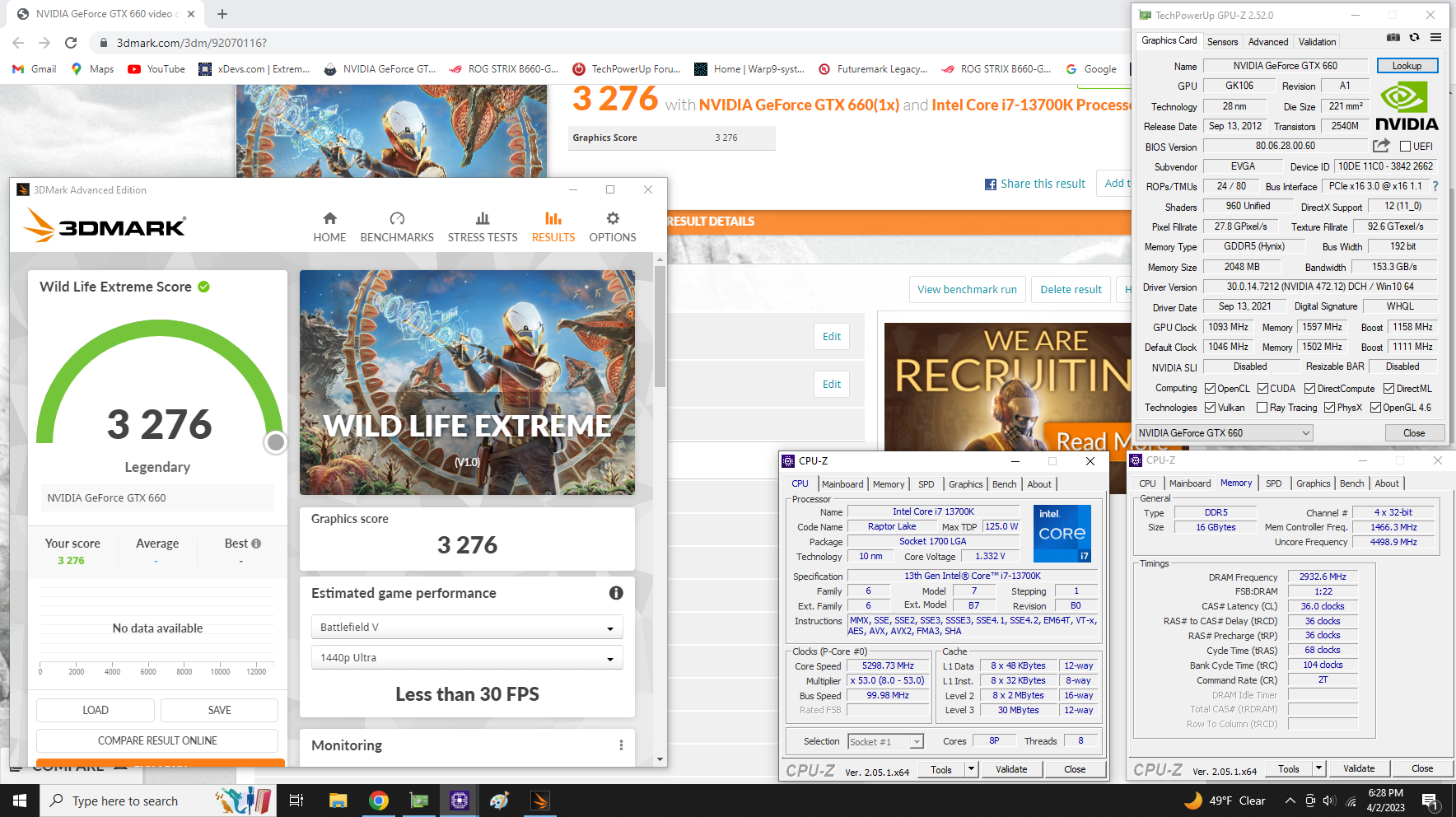Open File Explorer from taskbar
Screen dimensions: 1456x817
(x=338, y=801)
